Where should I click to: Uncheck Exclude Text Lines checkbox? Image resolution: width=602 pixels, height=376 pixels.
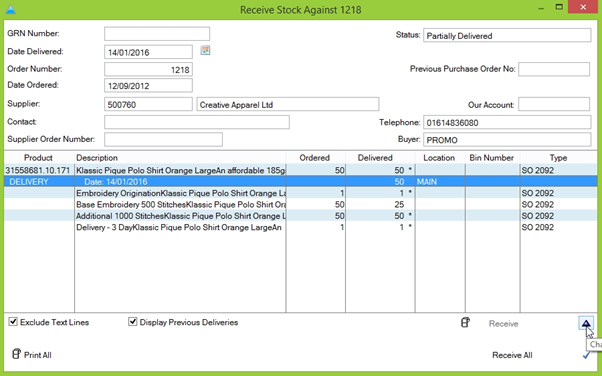[x=13, y=321]
